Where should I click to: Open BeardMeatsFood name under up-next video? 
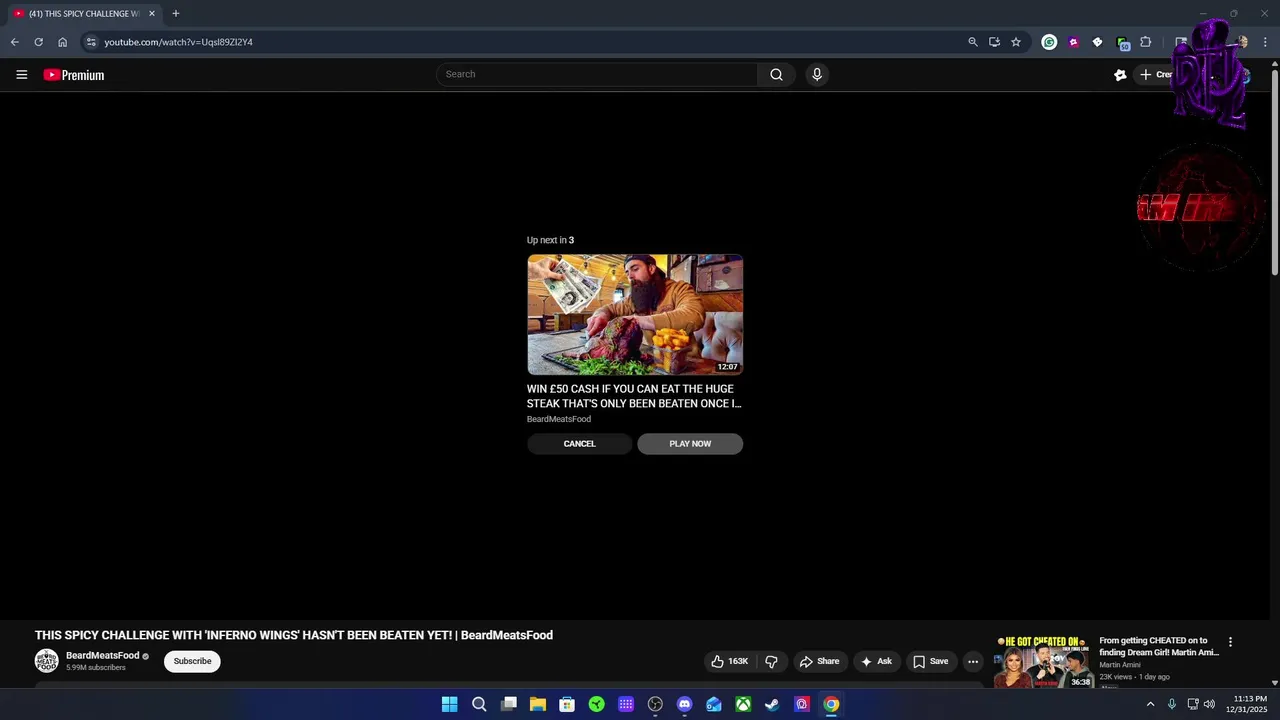pyautogui.click(x=559, y=419)
